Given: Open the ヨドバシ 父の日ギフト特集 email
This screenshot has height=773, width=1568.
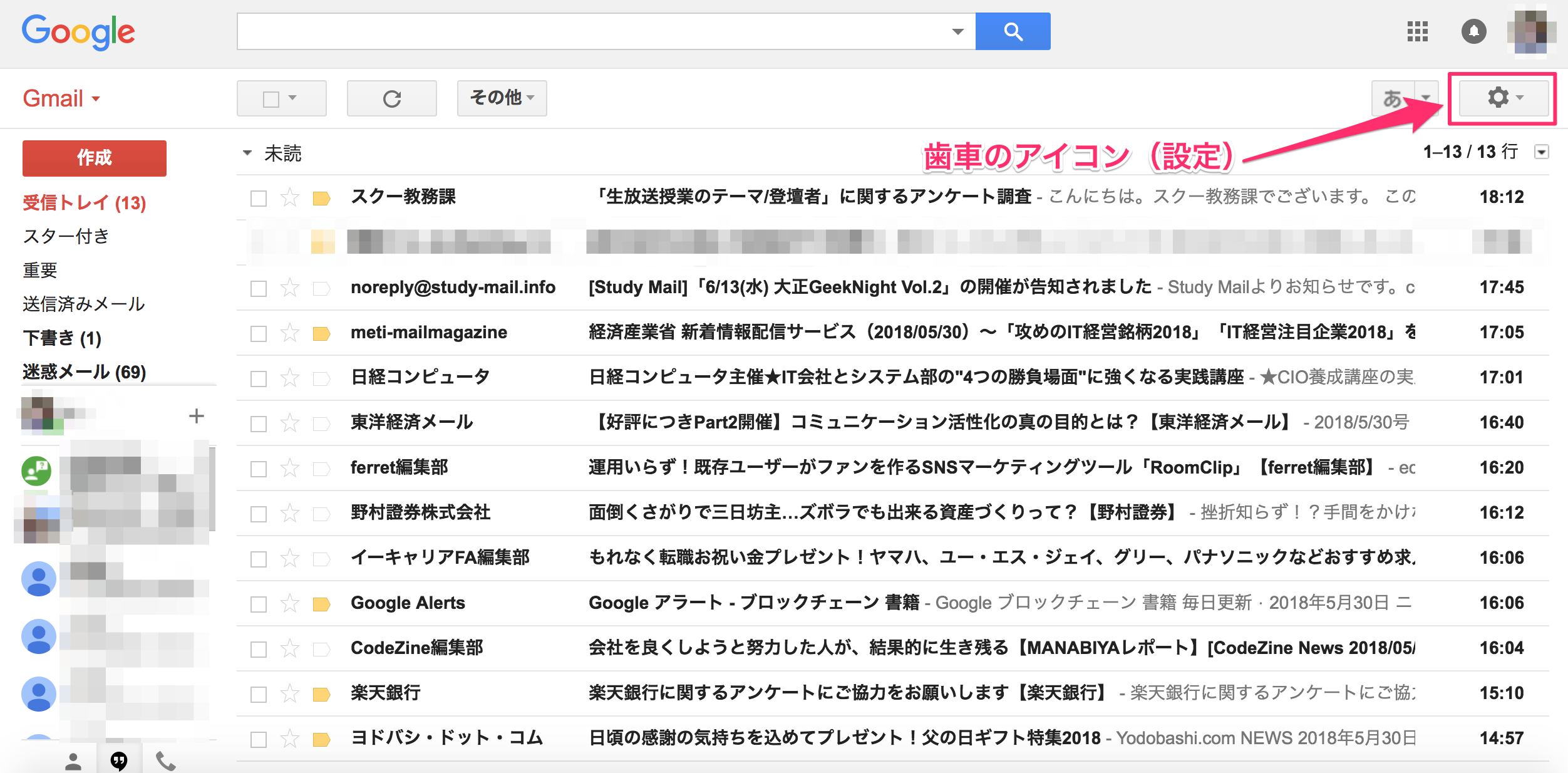Looking at the screenshot, I should coord(892,739).
